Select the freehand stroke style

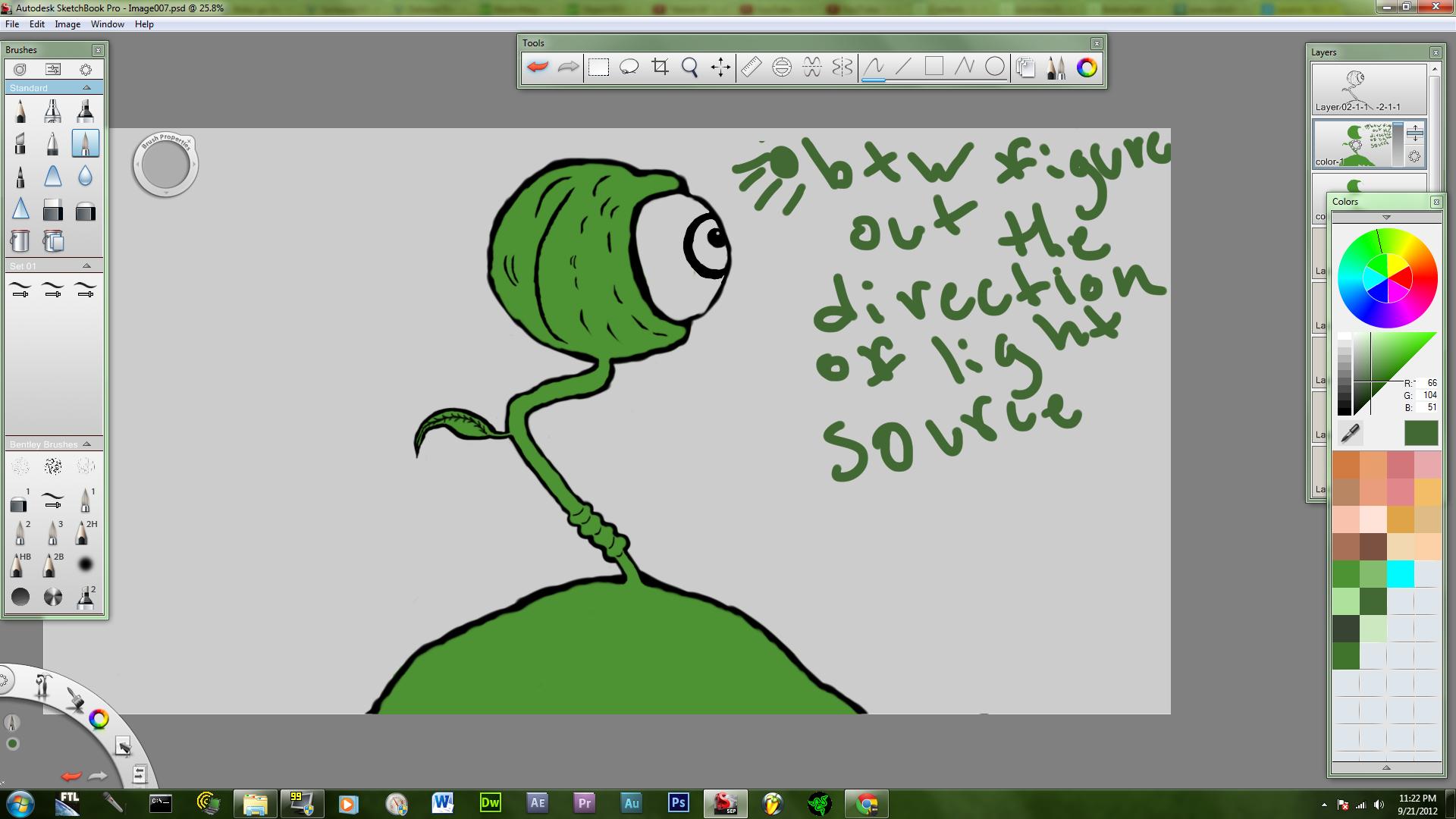click(x=874, y=67)
